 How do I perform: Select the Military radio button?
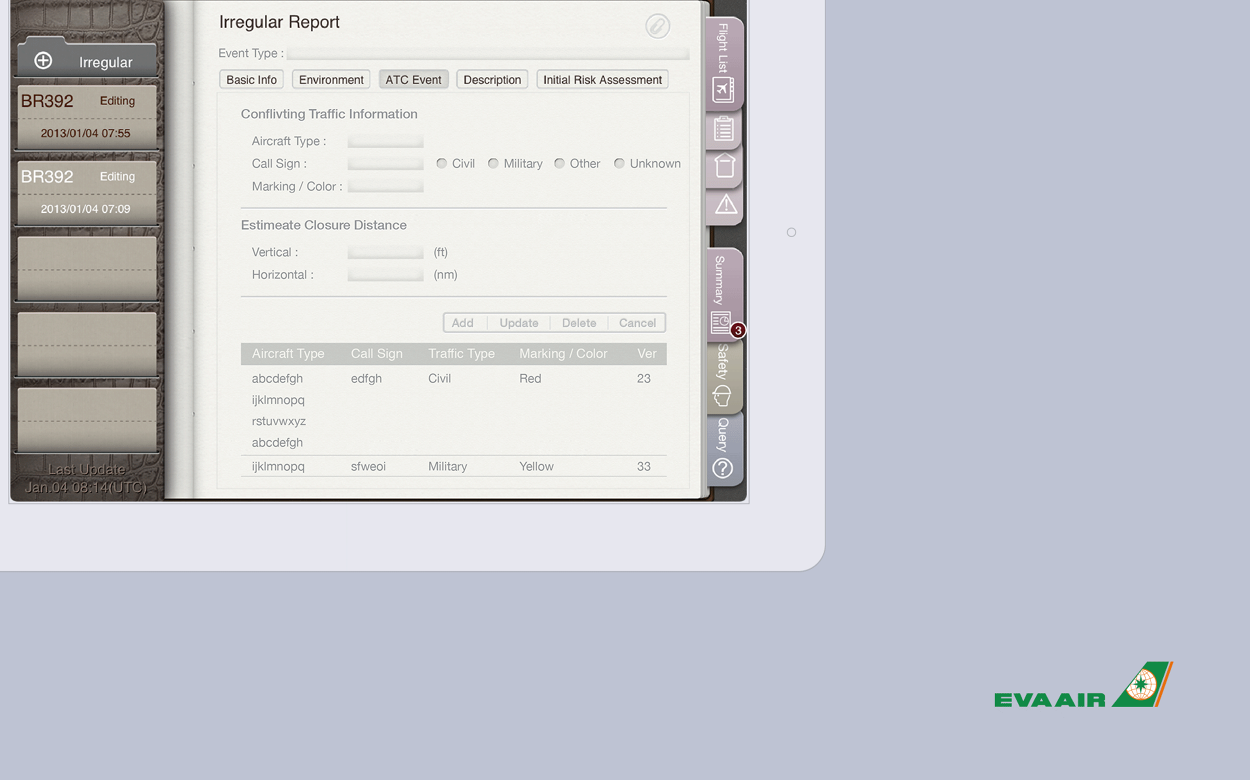click(x=493, y=163)
